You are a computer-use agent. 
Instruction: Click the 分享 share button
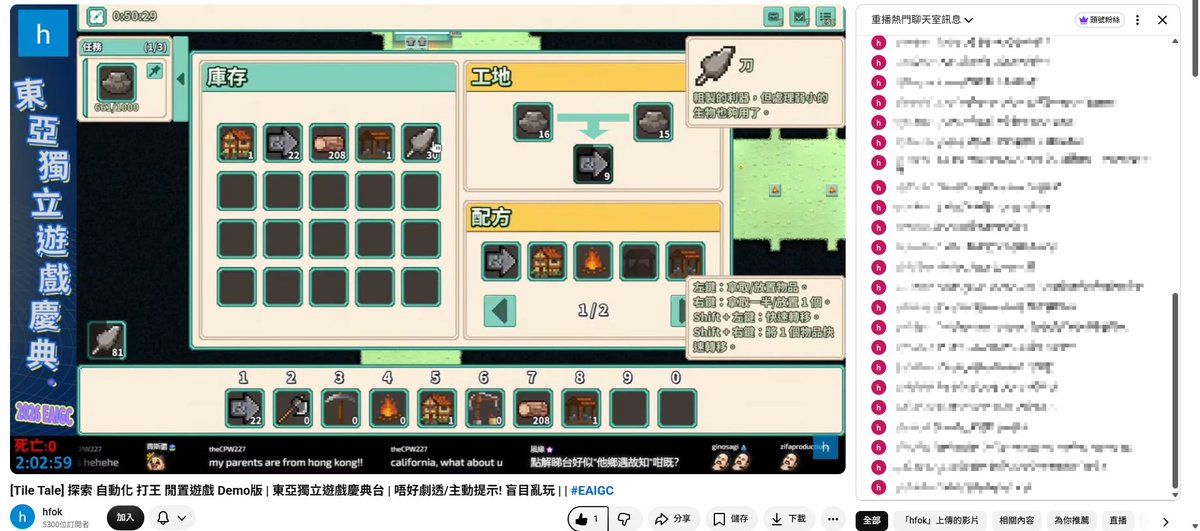pos(672,518)
